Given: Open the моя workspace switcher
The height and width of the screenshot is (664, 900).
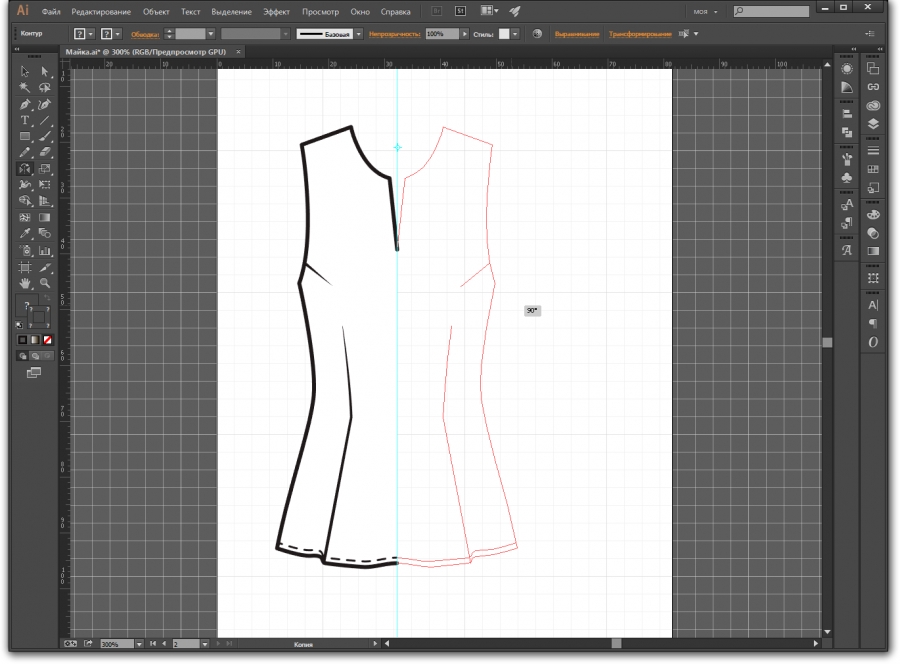Looking at the screenshot, I should click(x=705, y=11).
